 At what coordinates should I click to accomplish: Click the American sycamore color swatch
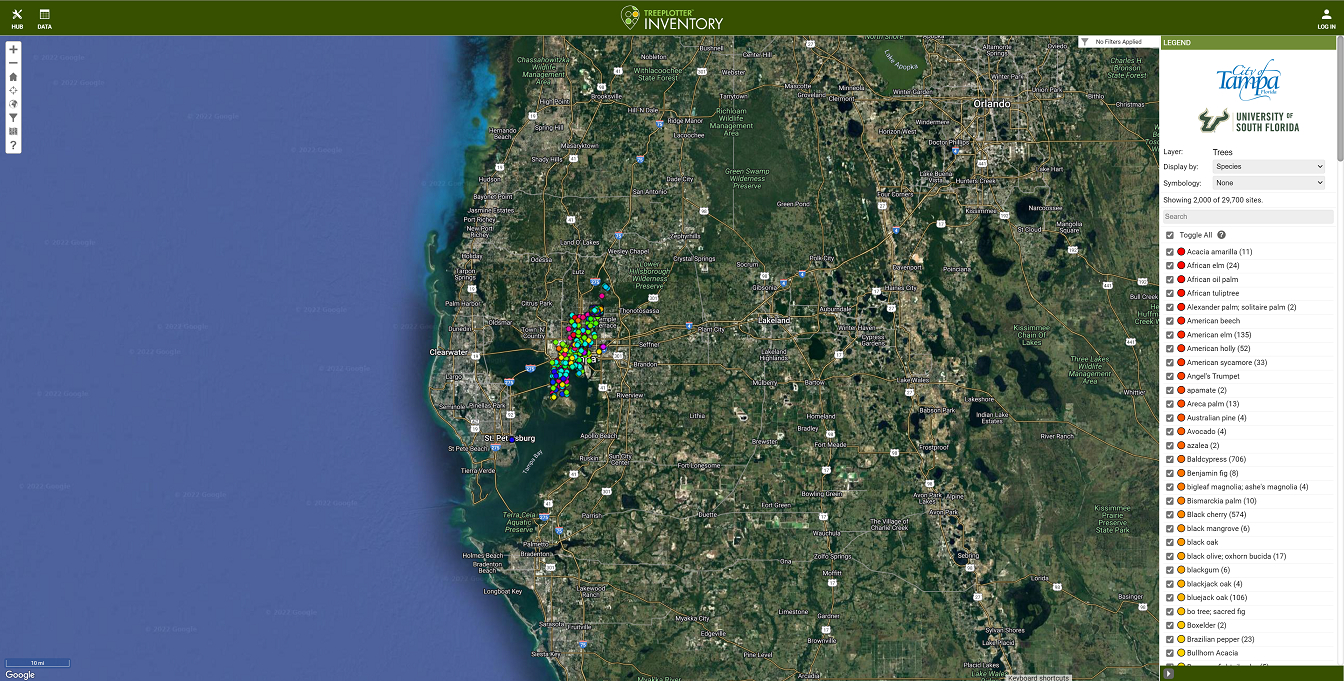(1181, 363)
